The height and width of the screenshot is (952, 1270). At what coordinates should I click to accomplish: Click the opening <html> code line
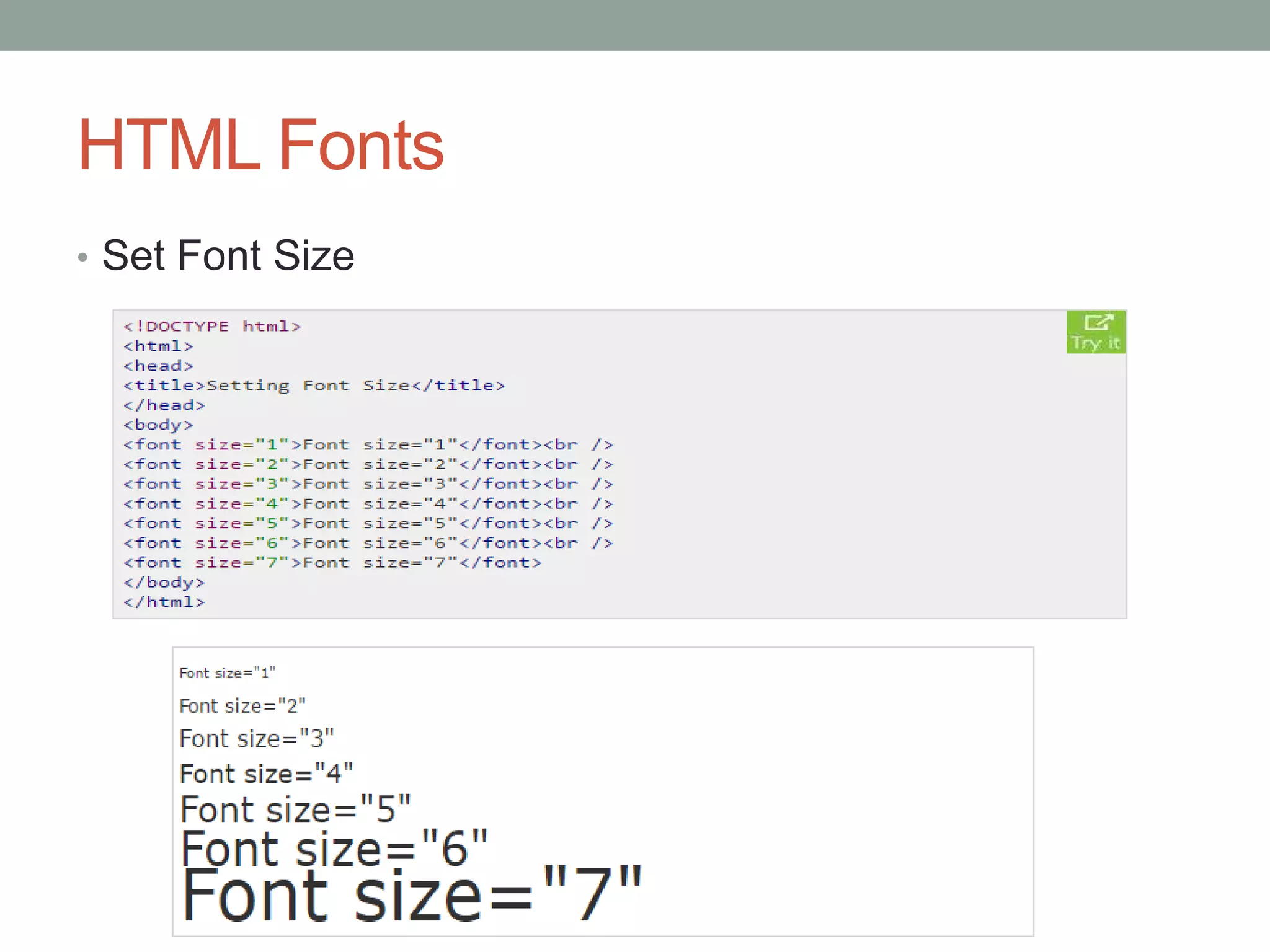(x=158, y=346)
